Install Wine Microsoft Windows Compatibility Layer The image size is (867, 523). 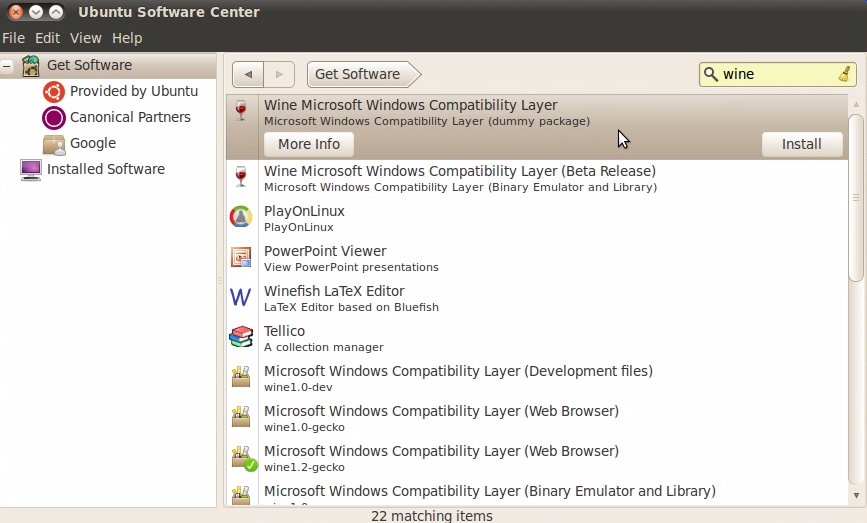pyautogui.click(x=802, y=144)
